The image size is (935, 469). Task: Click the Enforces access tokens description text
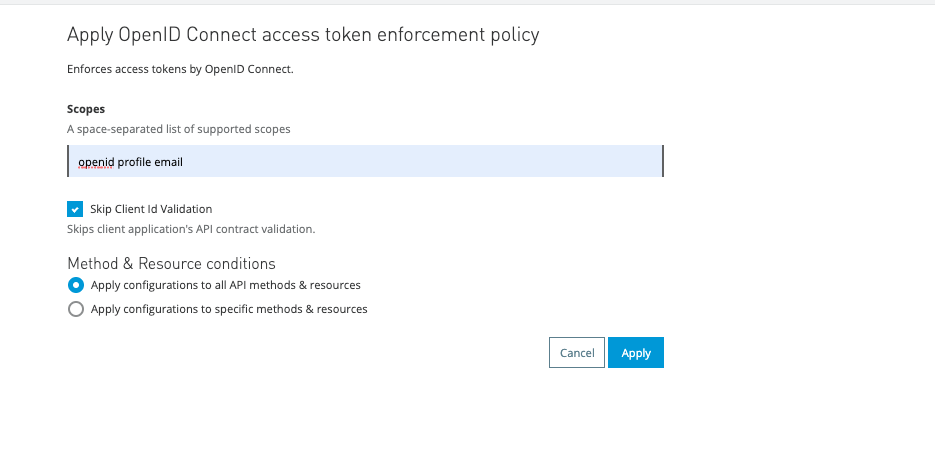click(180, 70)
